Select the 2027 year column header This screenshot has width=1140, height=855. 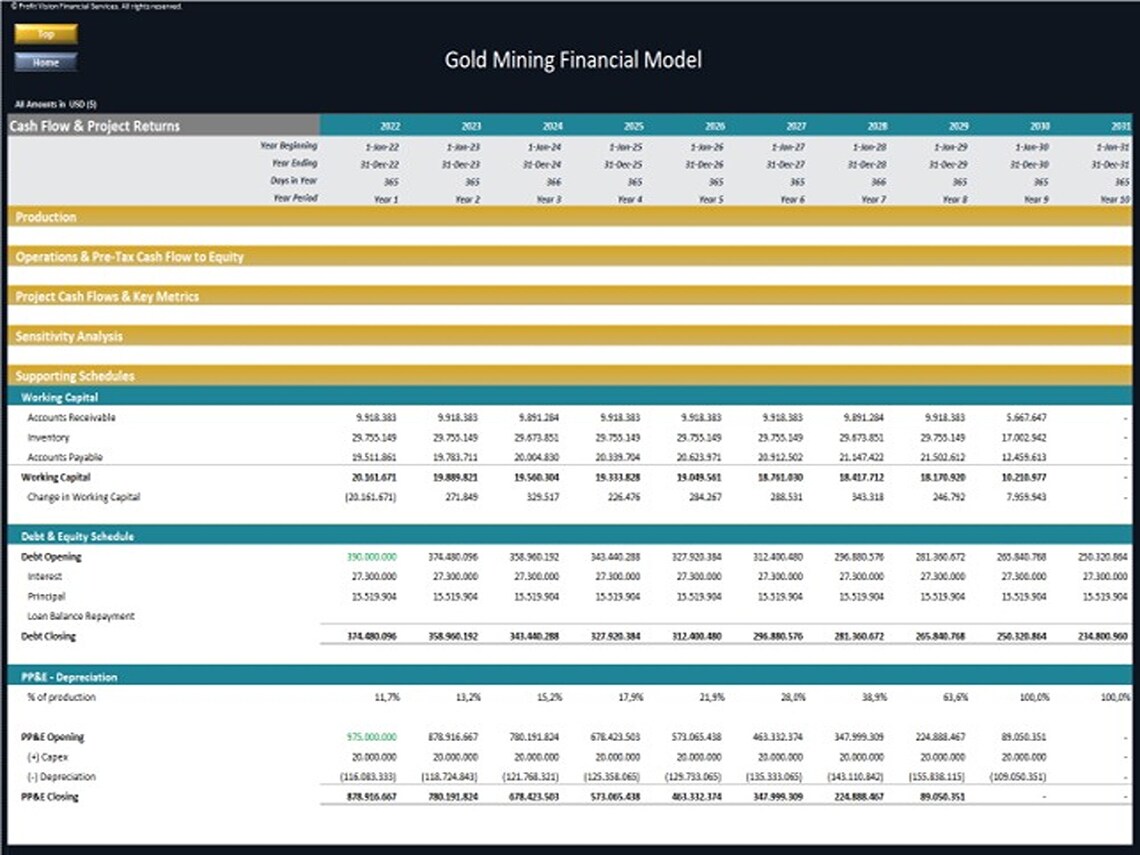click(x=796, y=126)
